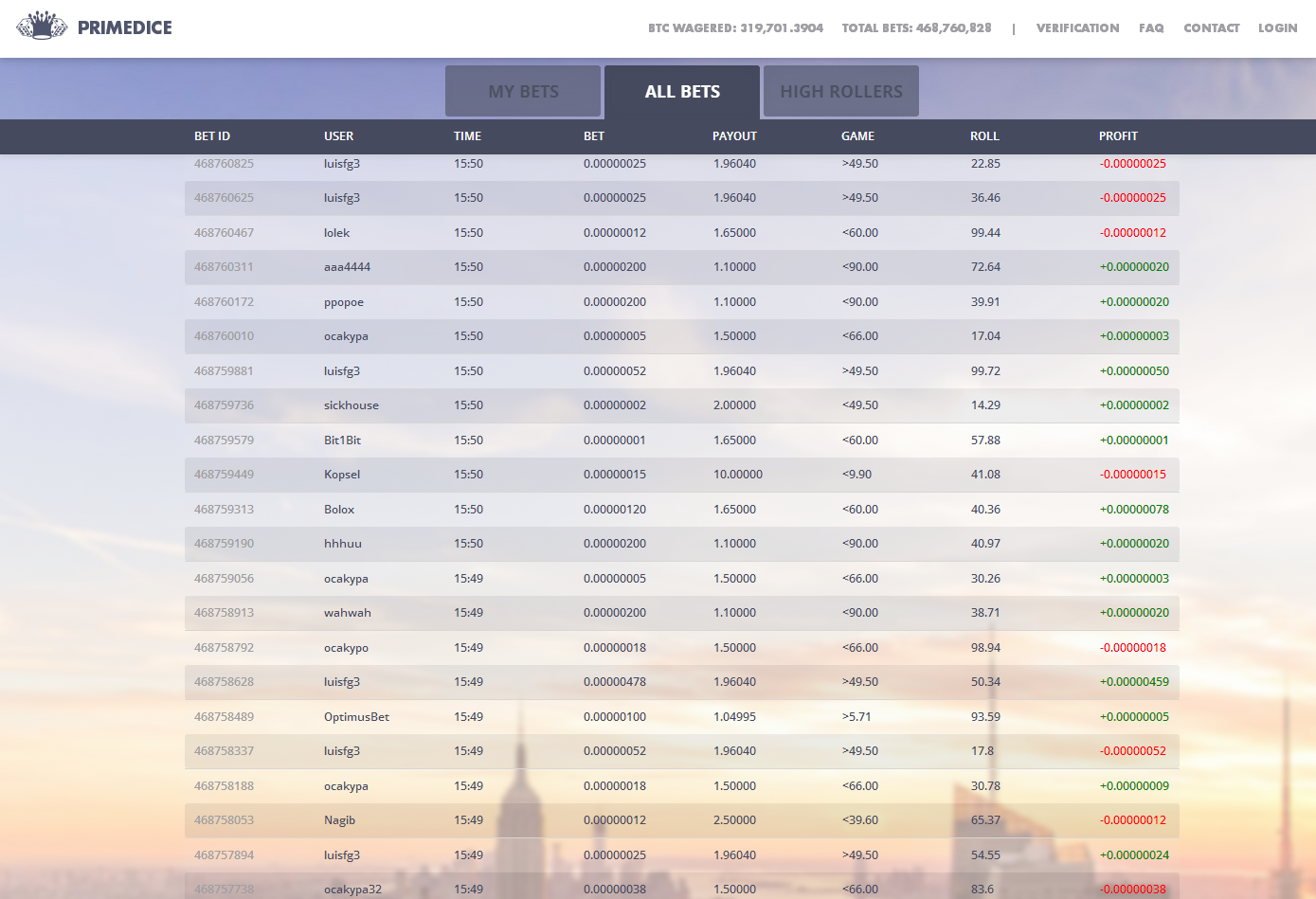Click the Bet ID column header
1316x899 pixels.
point(212,136)
